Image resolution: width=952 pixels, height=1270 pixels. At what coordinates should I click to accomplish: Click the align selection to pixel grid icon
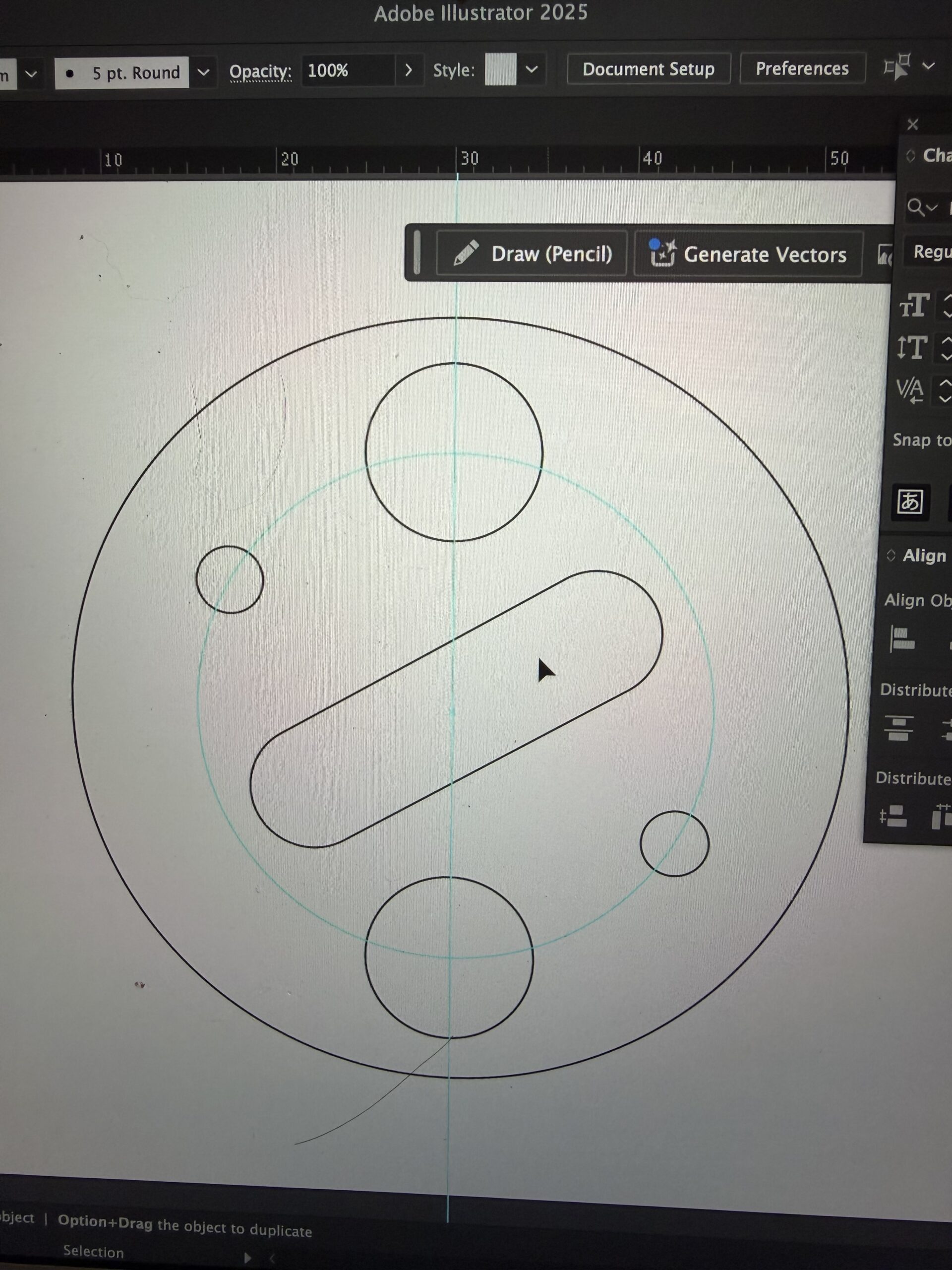coord(898,68)
